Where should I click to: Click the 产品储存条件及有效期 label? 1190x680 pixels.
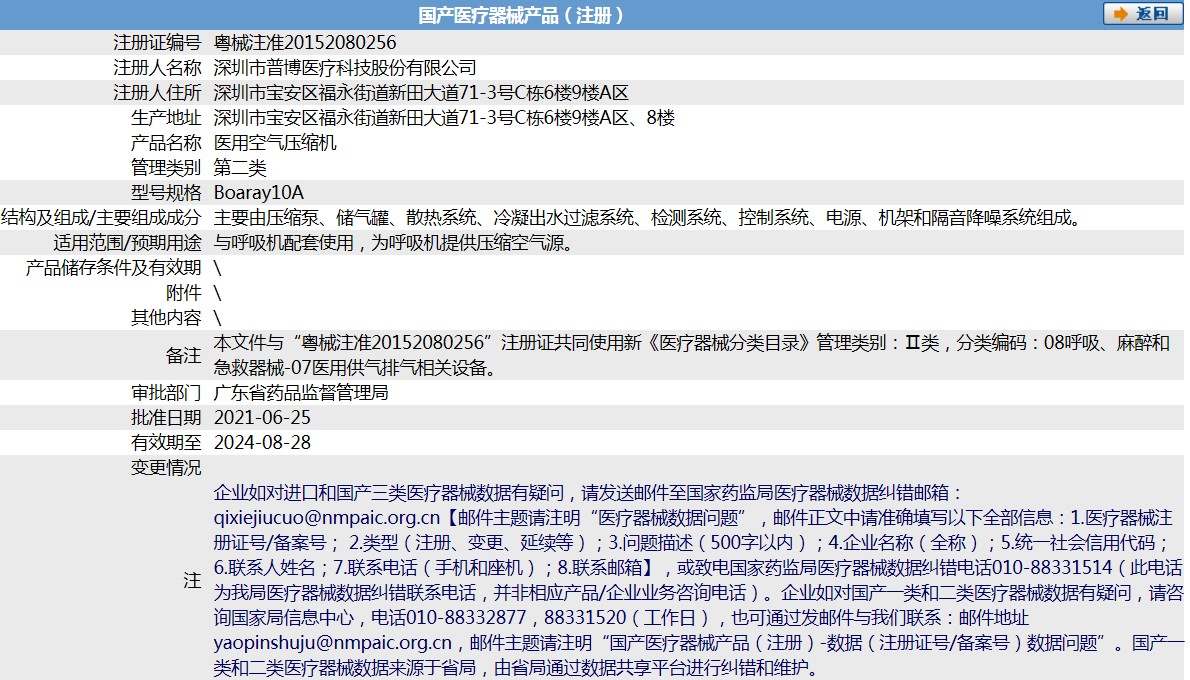(x=114, y=268)
